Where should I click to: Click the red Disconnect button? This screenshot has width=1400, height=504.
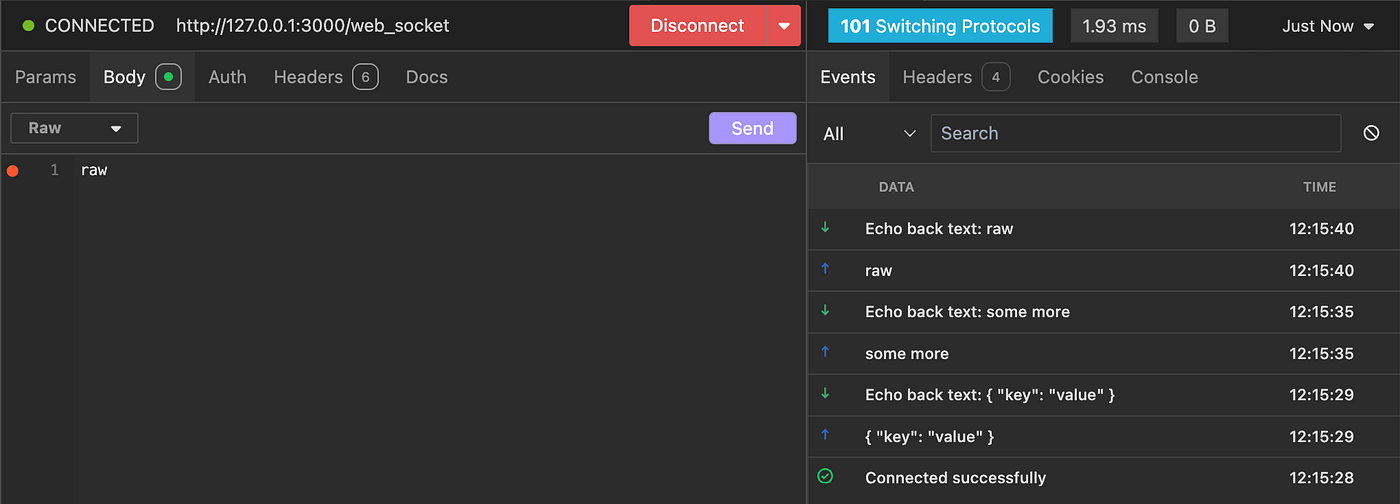coord(697,26)
